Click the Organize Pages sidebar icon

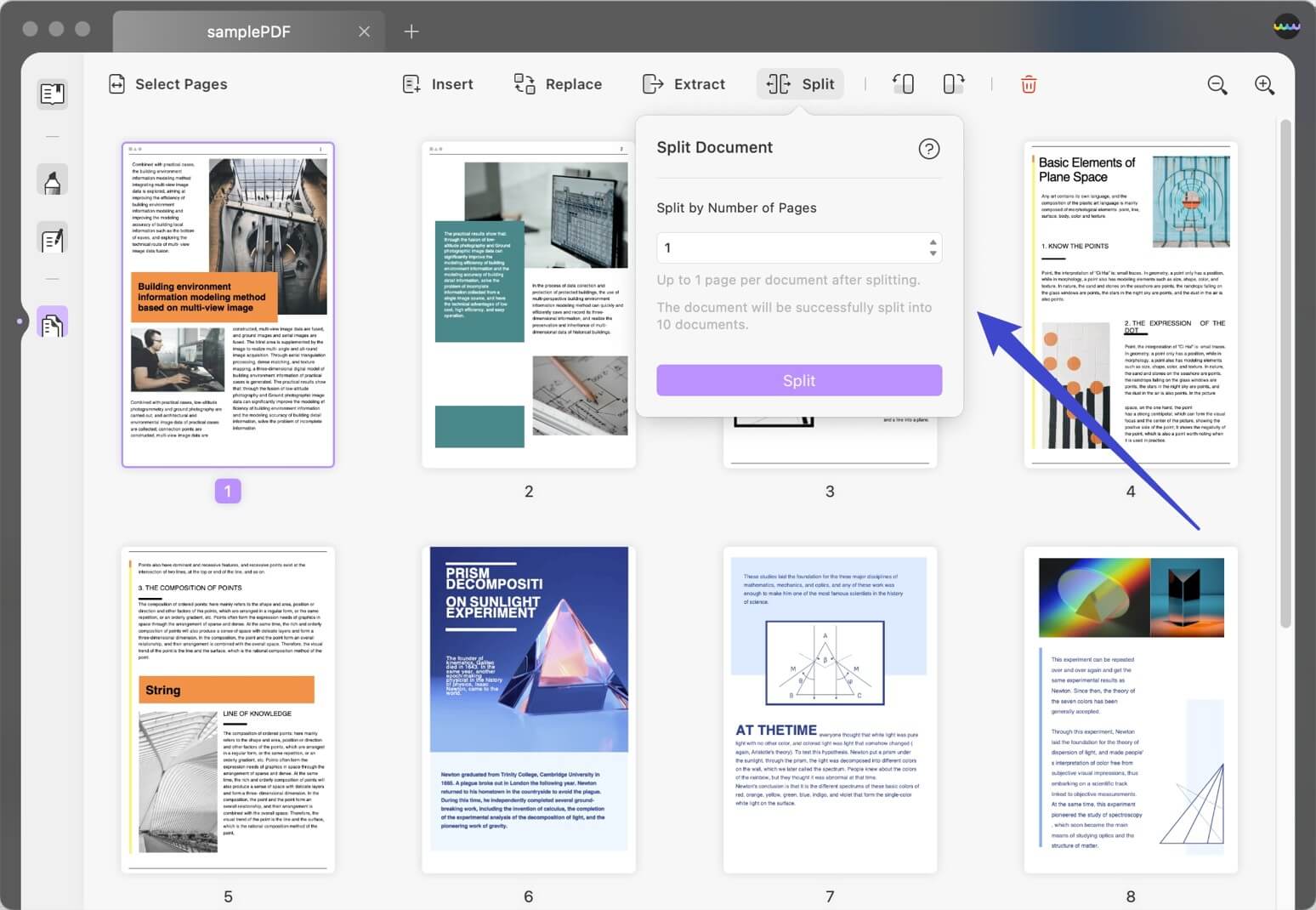pyautogui.click(x=52, y=323)
